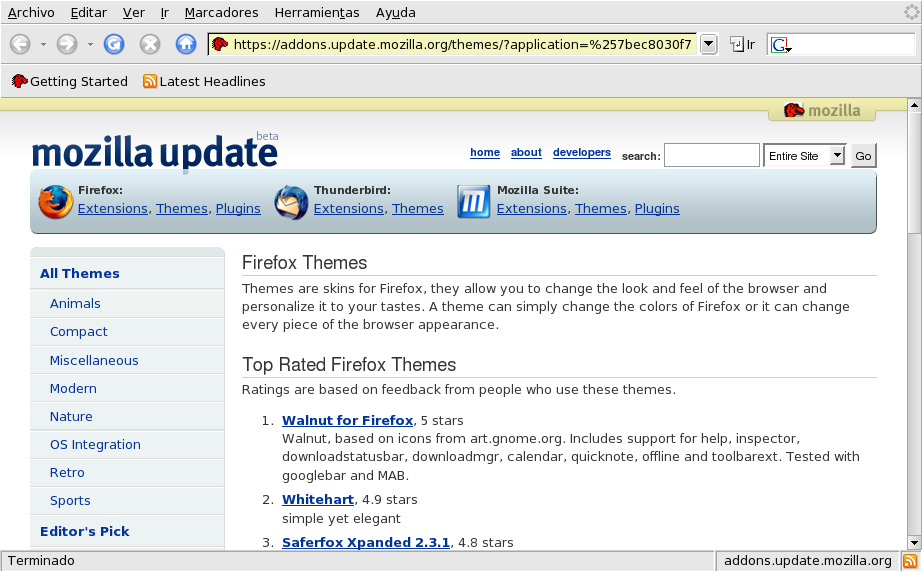Select the Miscellaneous theme category

coord(94,360)
